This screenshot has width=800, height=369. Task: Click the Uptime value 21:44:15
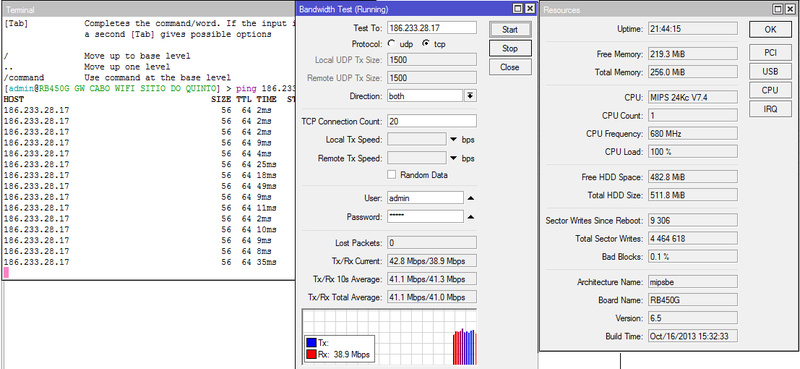(x=692, y=29)
